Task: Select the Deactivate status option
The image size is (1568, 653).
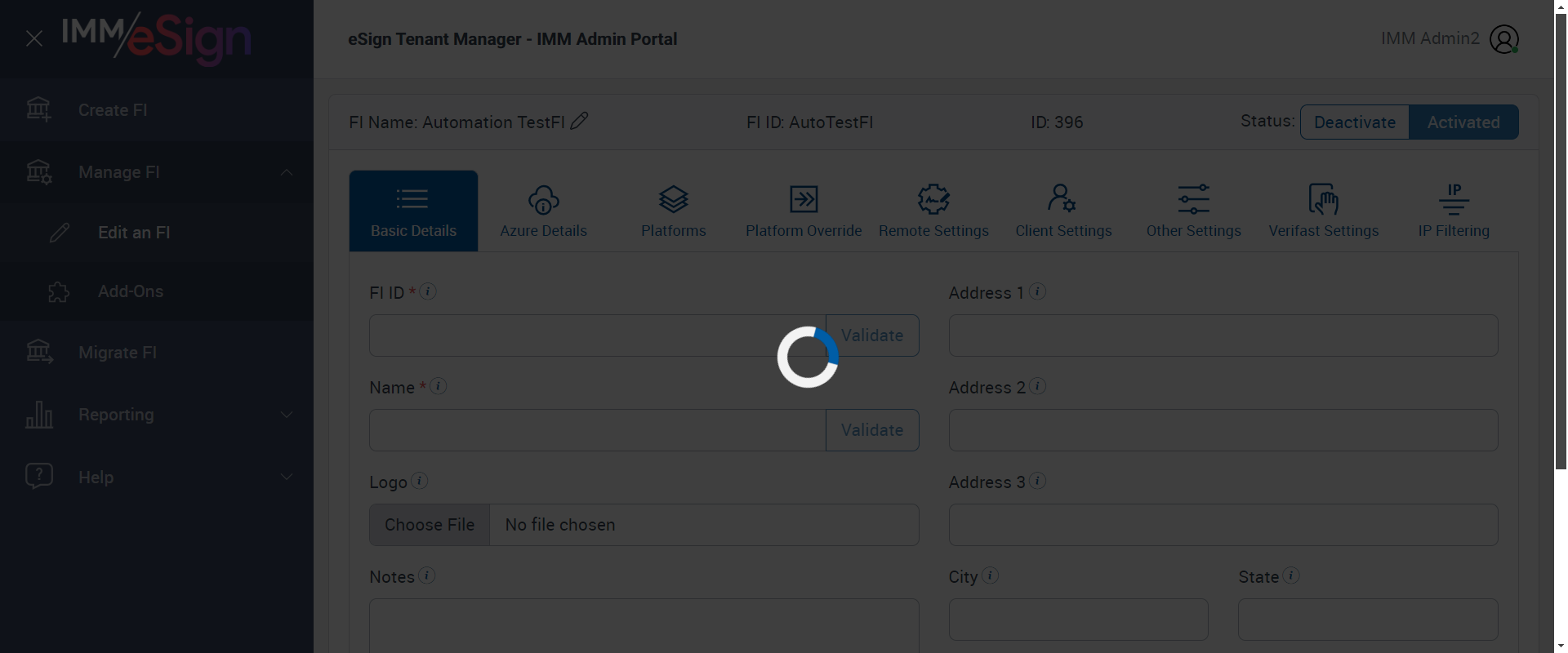Action: click(1355, 122)
